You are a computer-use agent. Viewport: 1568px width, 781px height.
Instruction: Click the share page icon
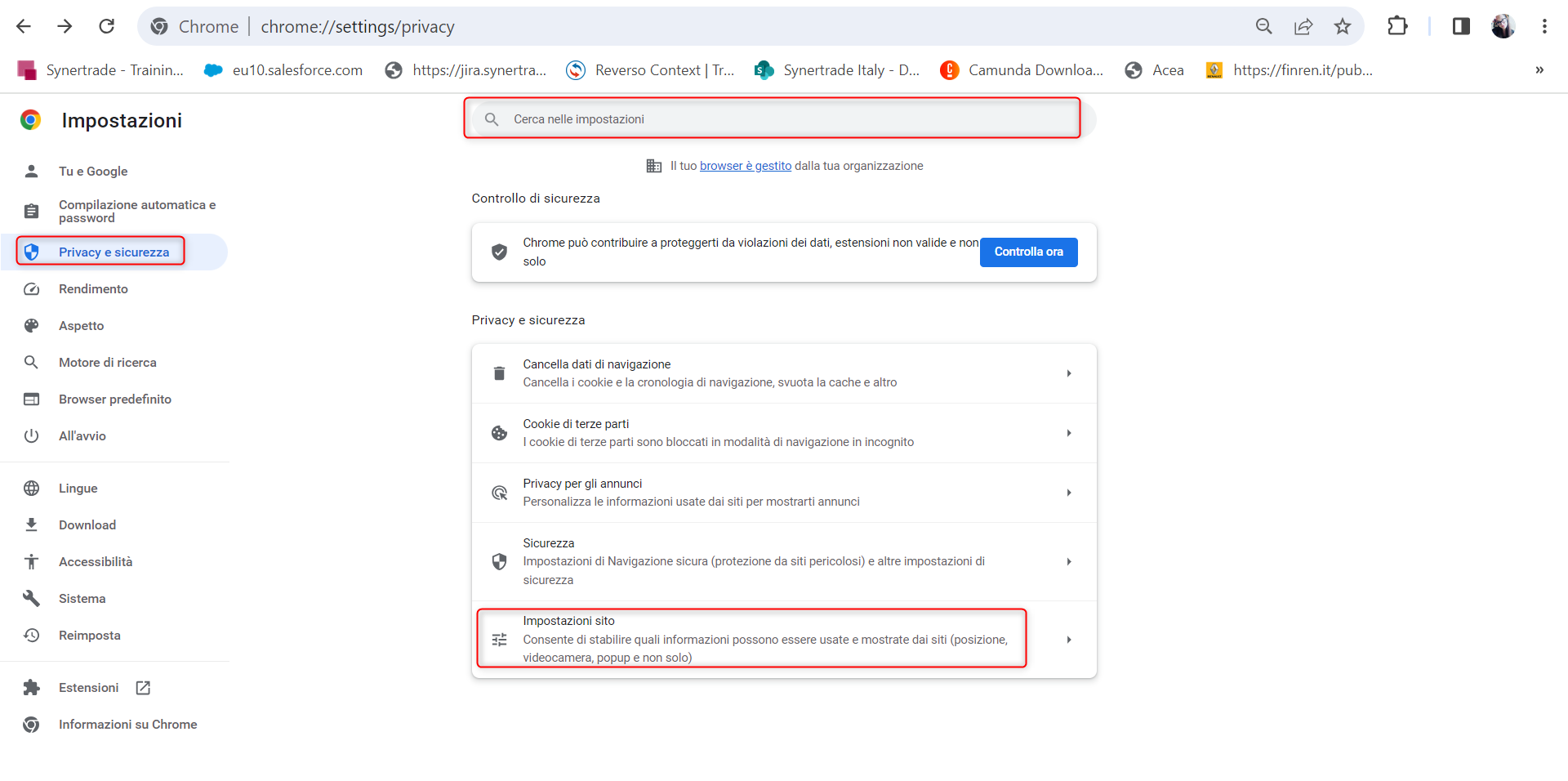(x=1303, y=26)
